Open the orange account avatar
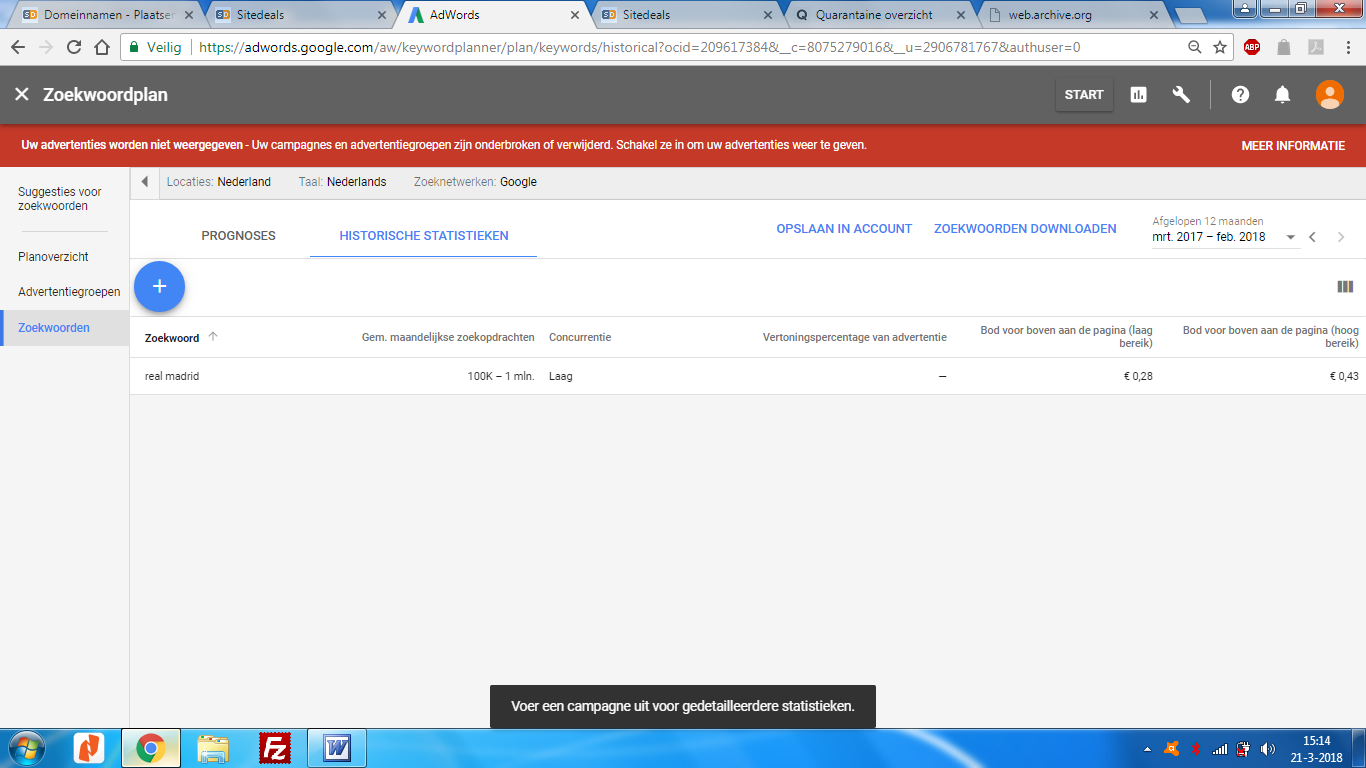This screenshot has height=768, width=1366. click(x=1329, y=95)
